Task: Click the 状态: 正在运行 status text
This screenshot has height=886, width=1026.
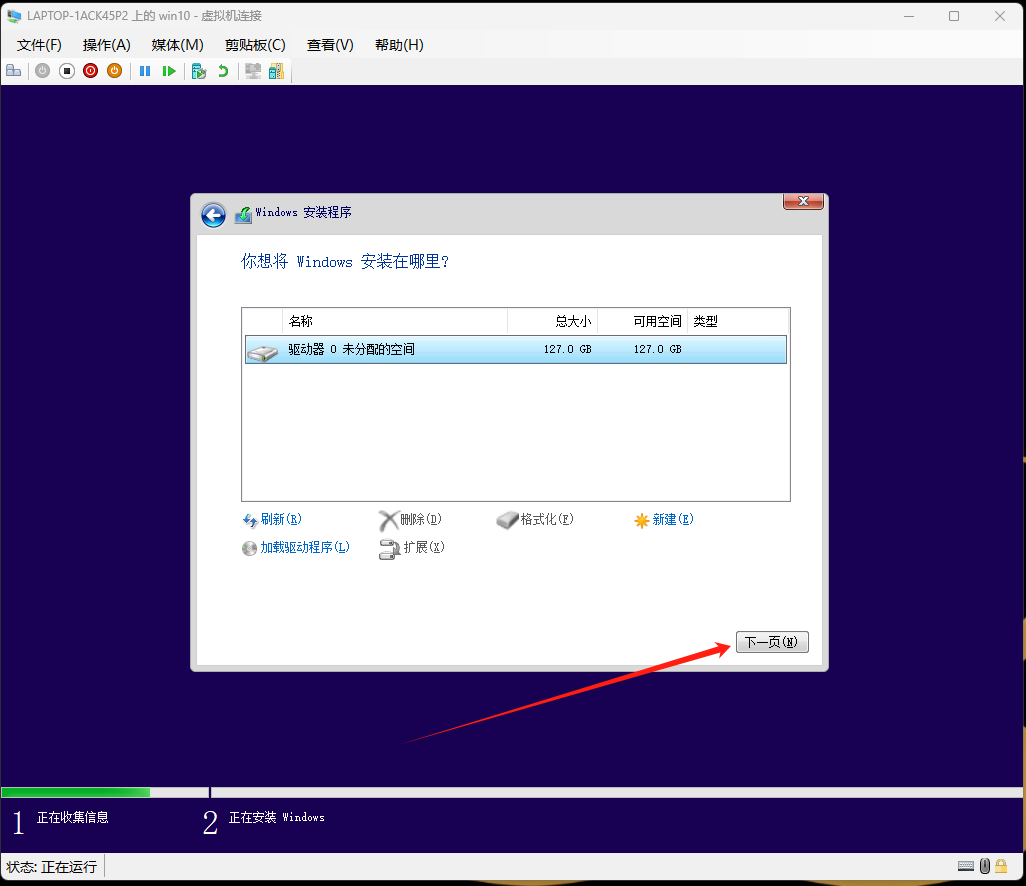Action: (52, 867)
